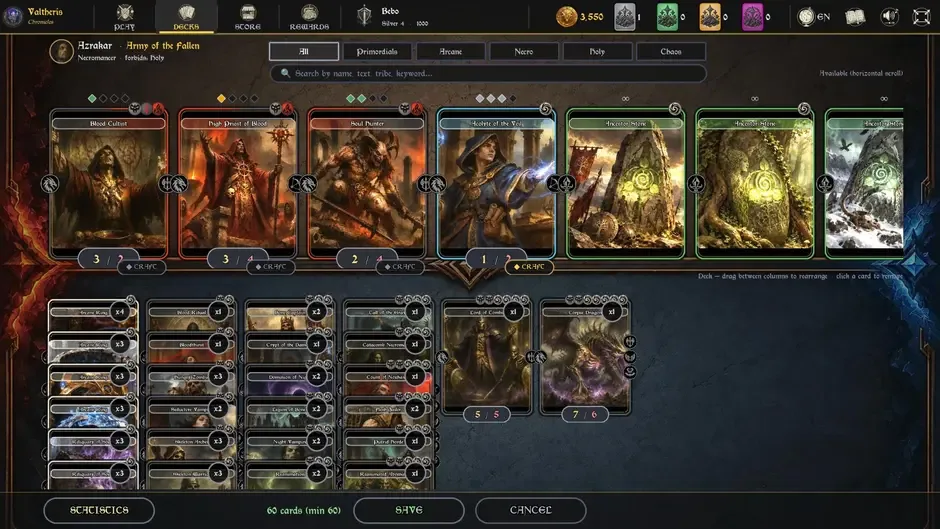
Task: Click the green card pack icon
Action: tap(667, 17)
